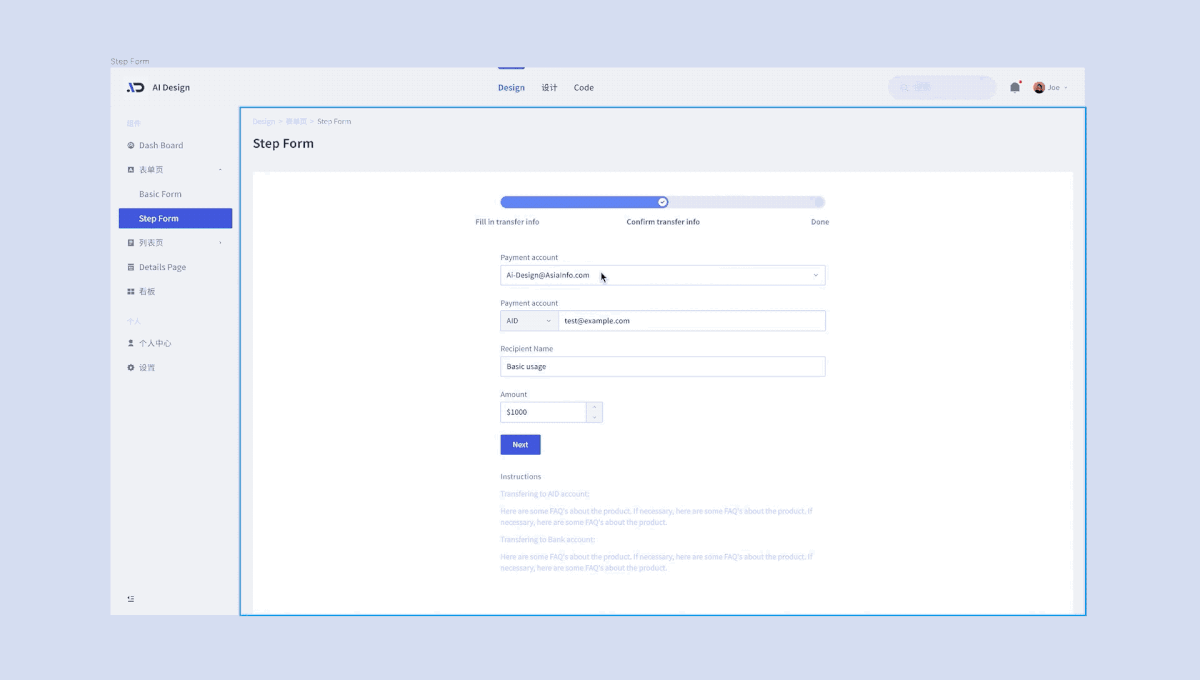Focus the Recipient Name field

click(x=663, y=366)
